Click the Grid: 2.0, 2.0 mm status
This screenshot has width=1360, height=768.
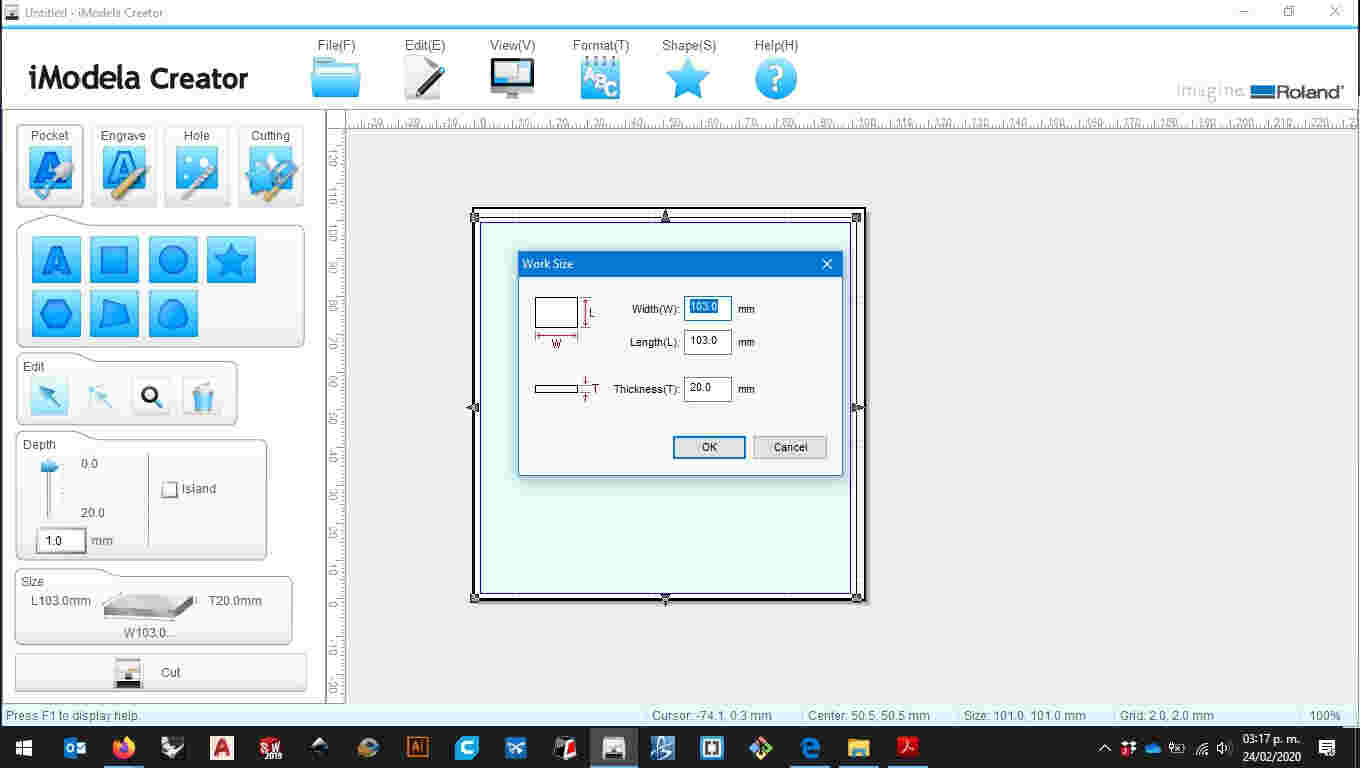click(x=1167, y=716)
